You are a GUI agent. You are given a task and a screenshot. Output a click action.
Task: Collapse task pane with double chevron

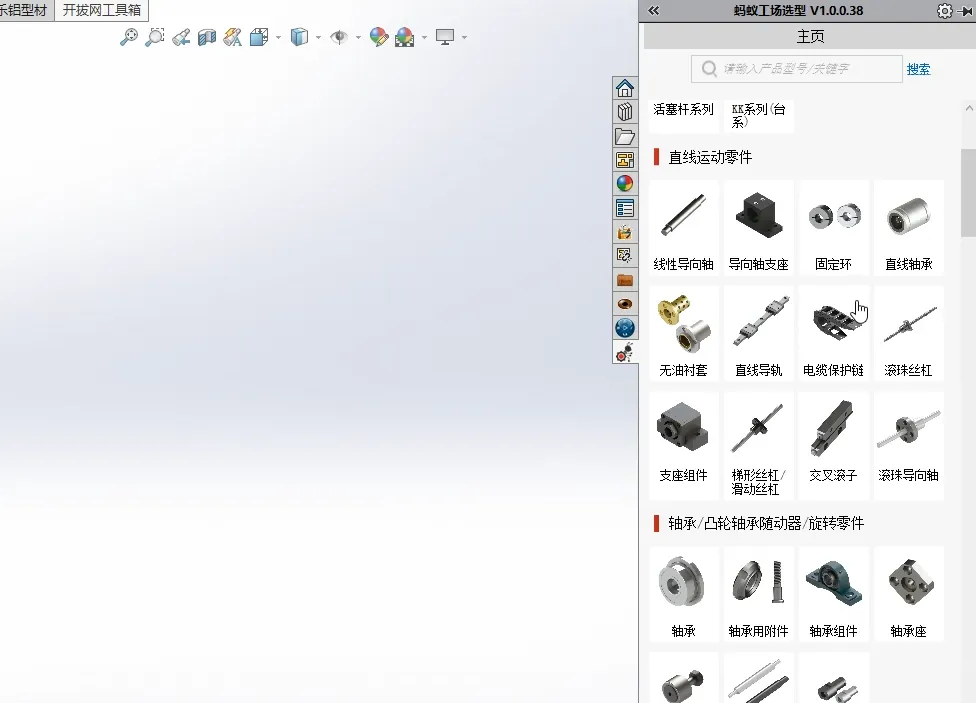(654, 11)
